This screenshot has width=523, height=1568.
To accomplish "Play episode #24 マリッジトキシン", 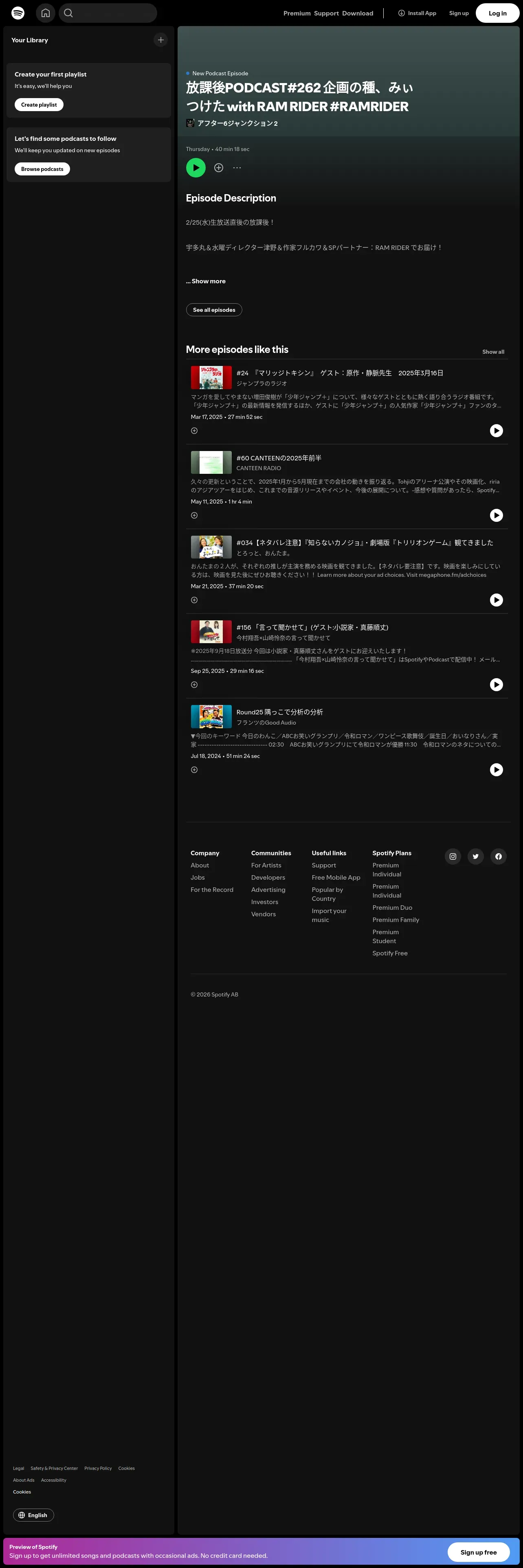I will (496, 430).
